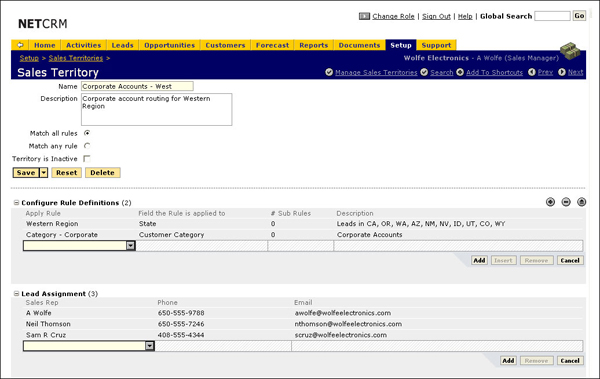The width and height of the screenshot is (600, 379).
Task: Go to Next territory link
Action: click(576, 72)
